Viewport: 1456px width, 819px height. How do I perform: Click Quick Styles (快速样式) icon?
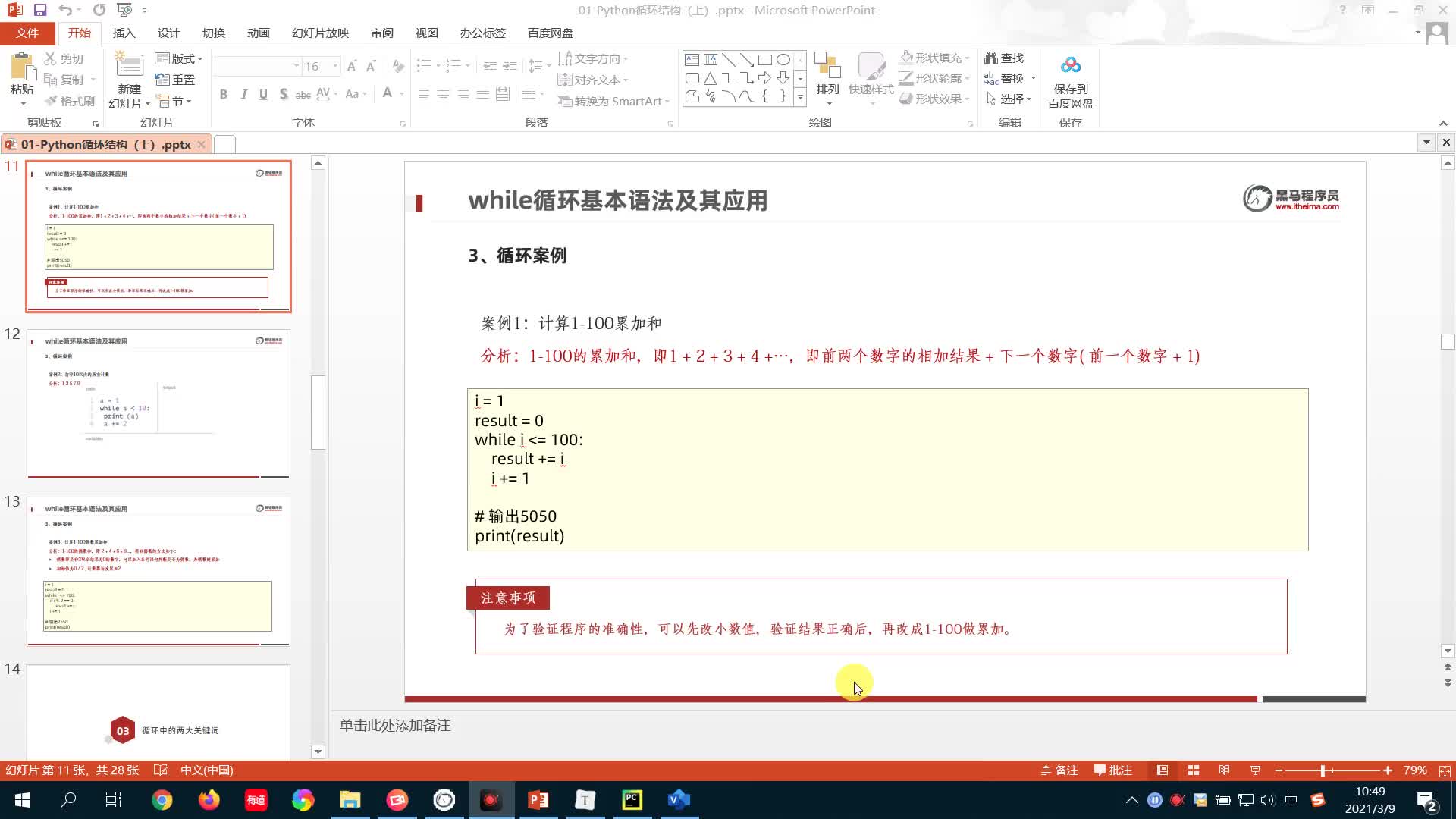point(871,66)
